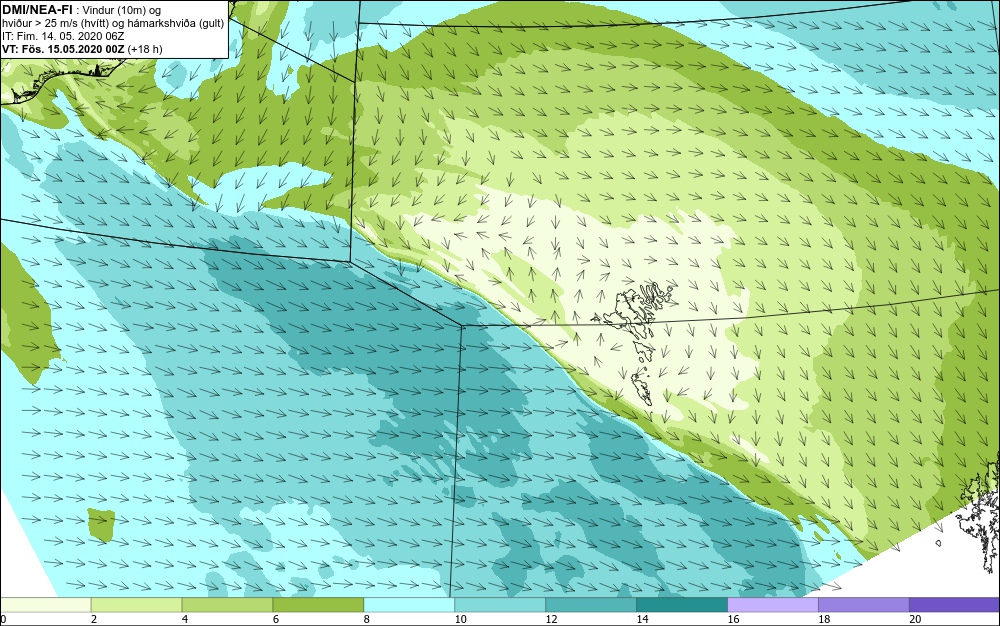The image size is (1000, 626).
Task: Click the 4–6 m/s green legend swatch
Action: (x=227, y=604)
